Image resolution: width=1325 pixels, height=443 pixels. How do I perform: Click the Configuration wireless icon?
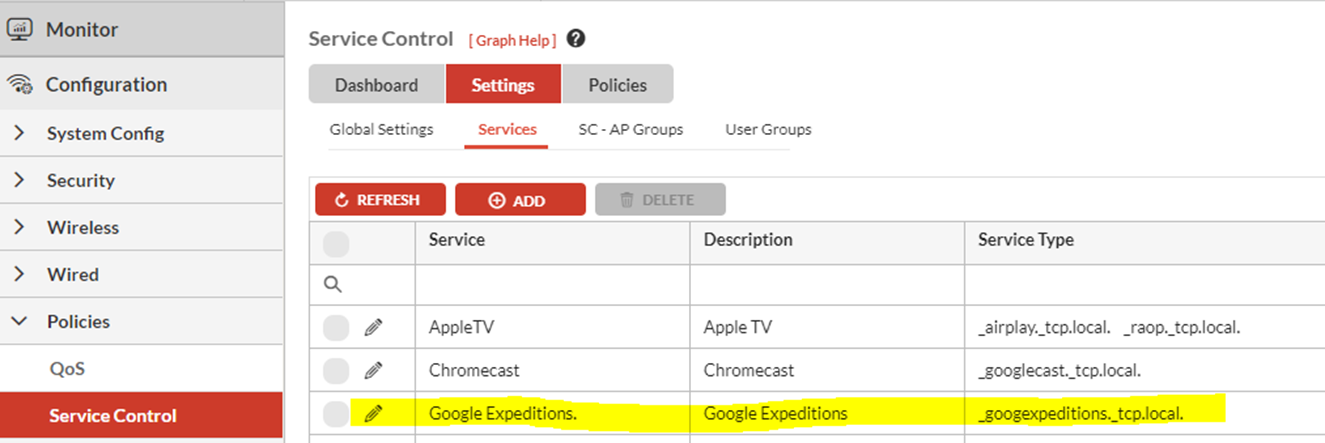click(x=19, y=85)
